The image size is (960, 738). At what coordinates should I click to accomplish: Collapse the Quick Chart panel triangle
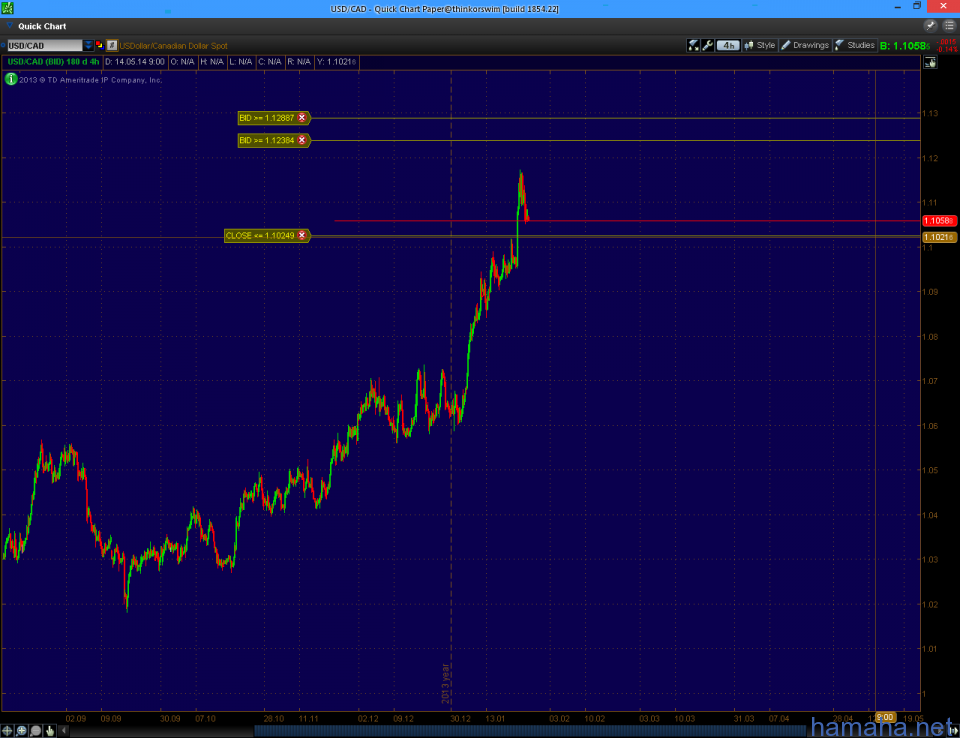pyautogui.click(x=9, y=26)
